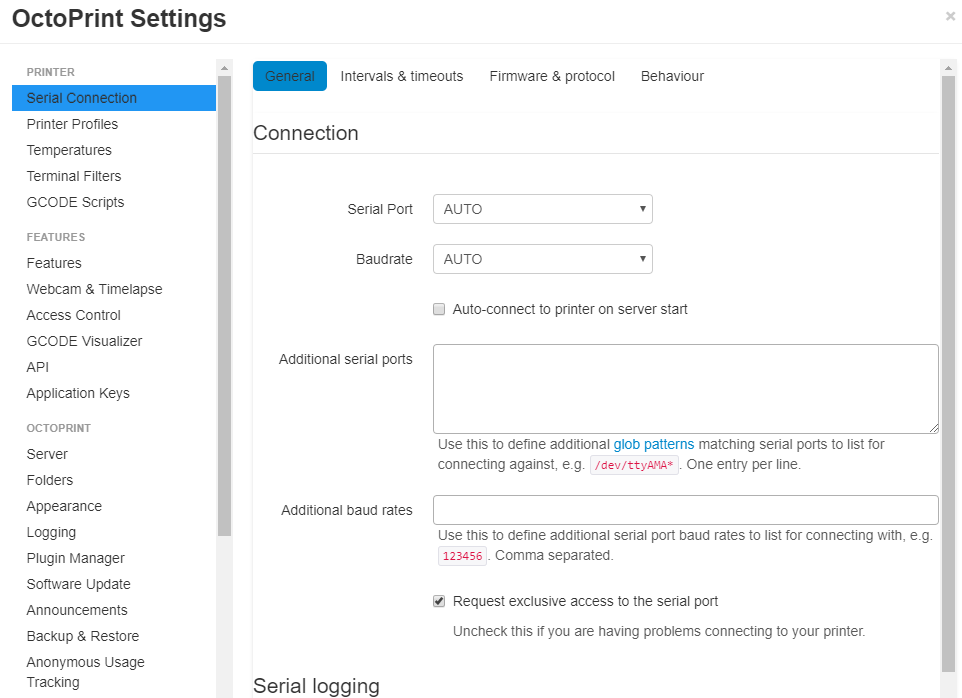
Task: Switch to the Firmware & protocol tab
Action: pos(552,76)
